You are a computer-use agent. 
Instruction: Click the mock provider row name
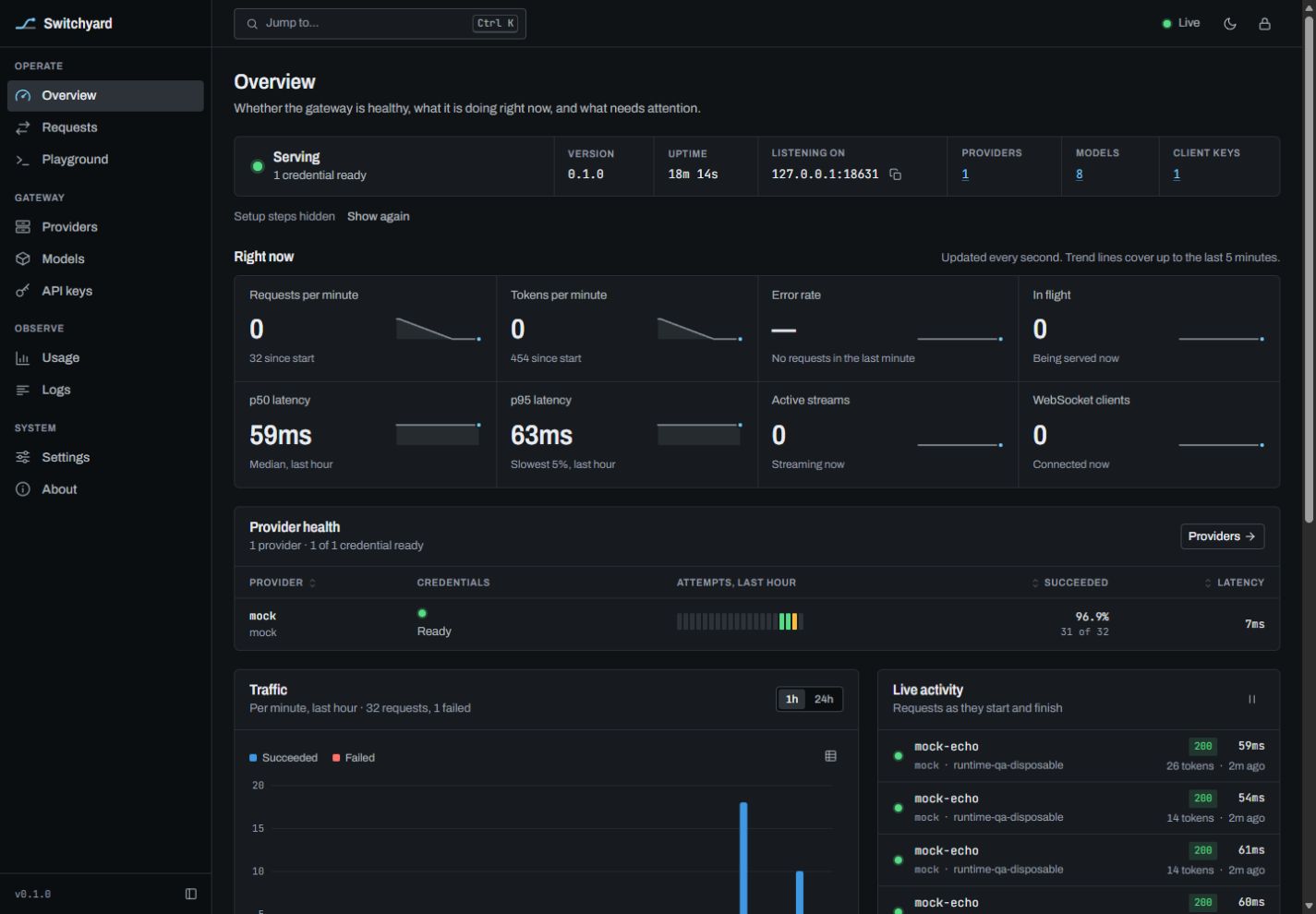pos(263,616)
